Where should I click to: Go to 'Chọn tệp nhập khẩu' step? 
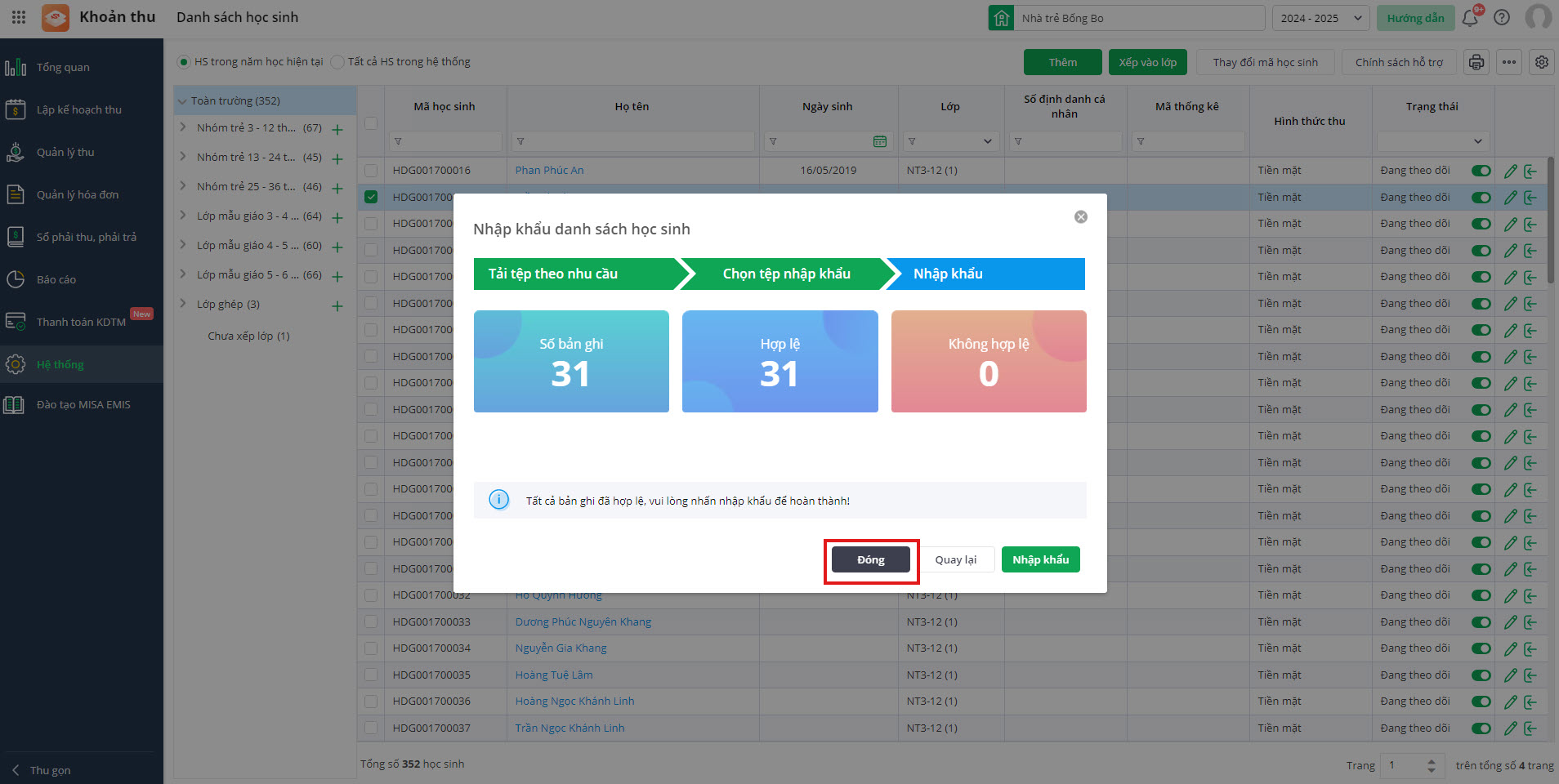[786, 274]
